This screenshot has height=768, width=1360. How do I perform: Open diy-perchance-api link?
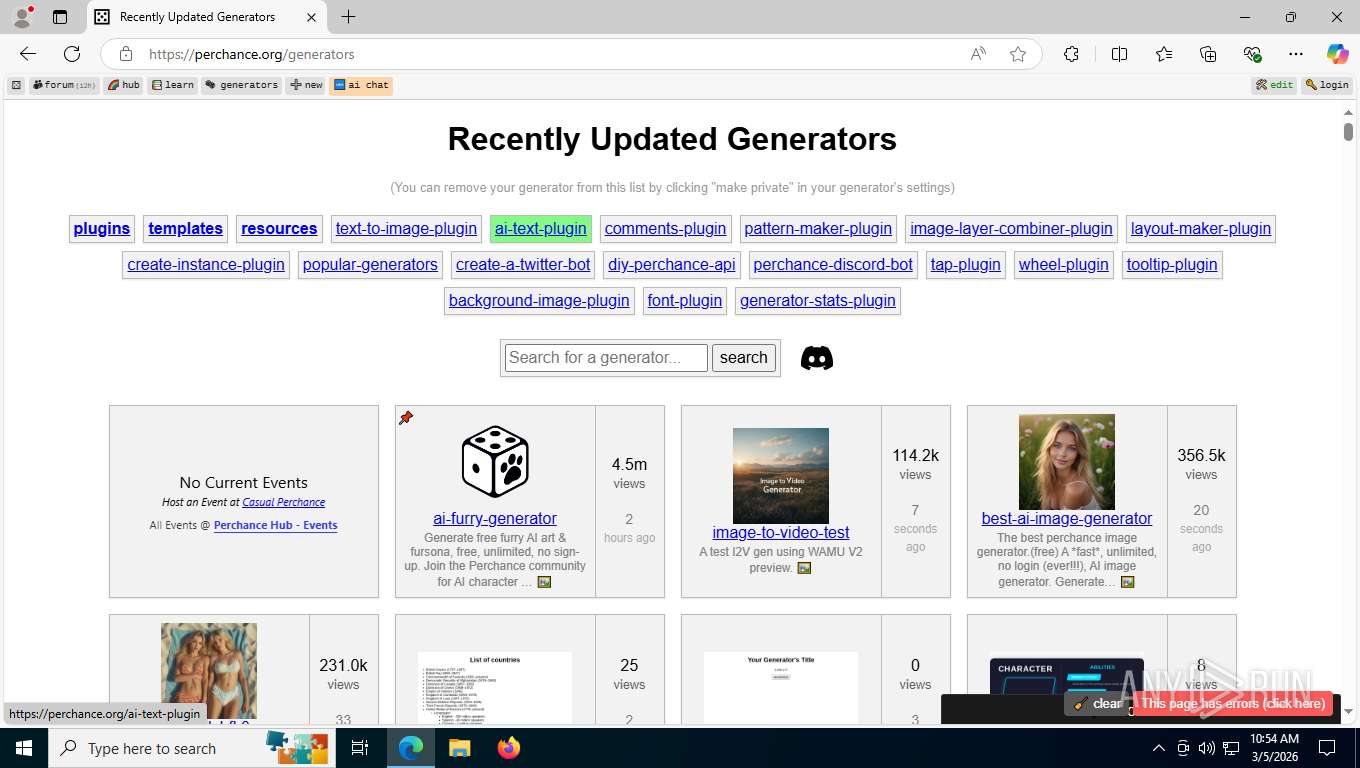[x=672, y=265]
